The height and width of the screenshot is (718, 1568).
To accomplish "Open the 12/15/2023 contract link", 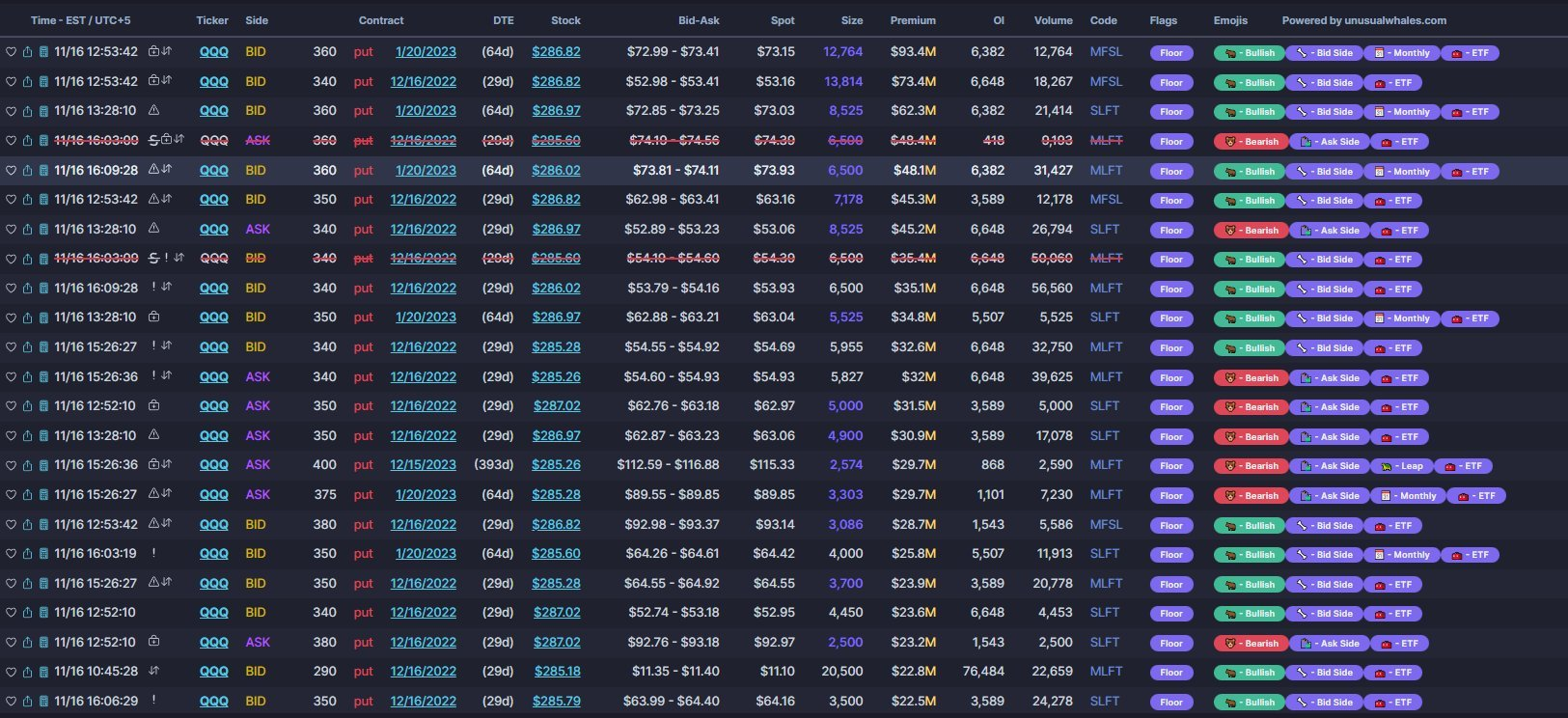I will point(424,465).
